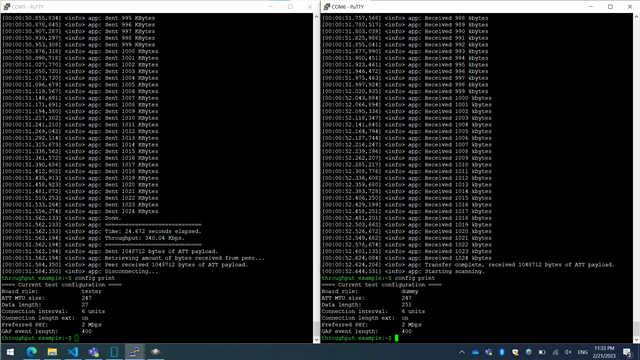
Task: Click the muted volume tray icon
Action: pyautogui.click(x=568, y=352)
